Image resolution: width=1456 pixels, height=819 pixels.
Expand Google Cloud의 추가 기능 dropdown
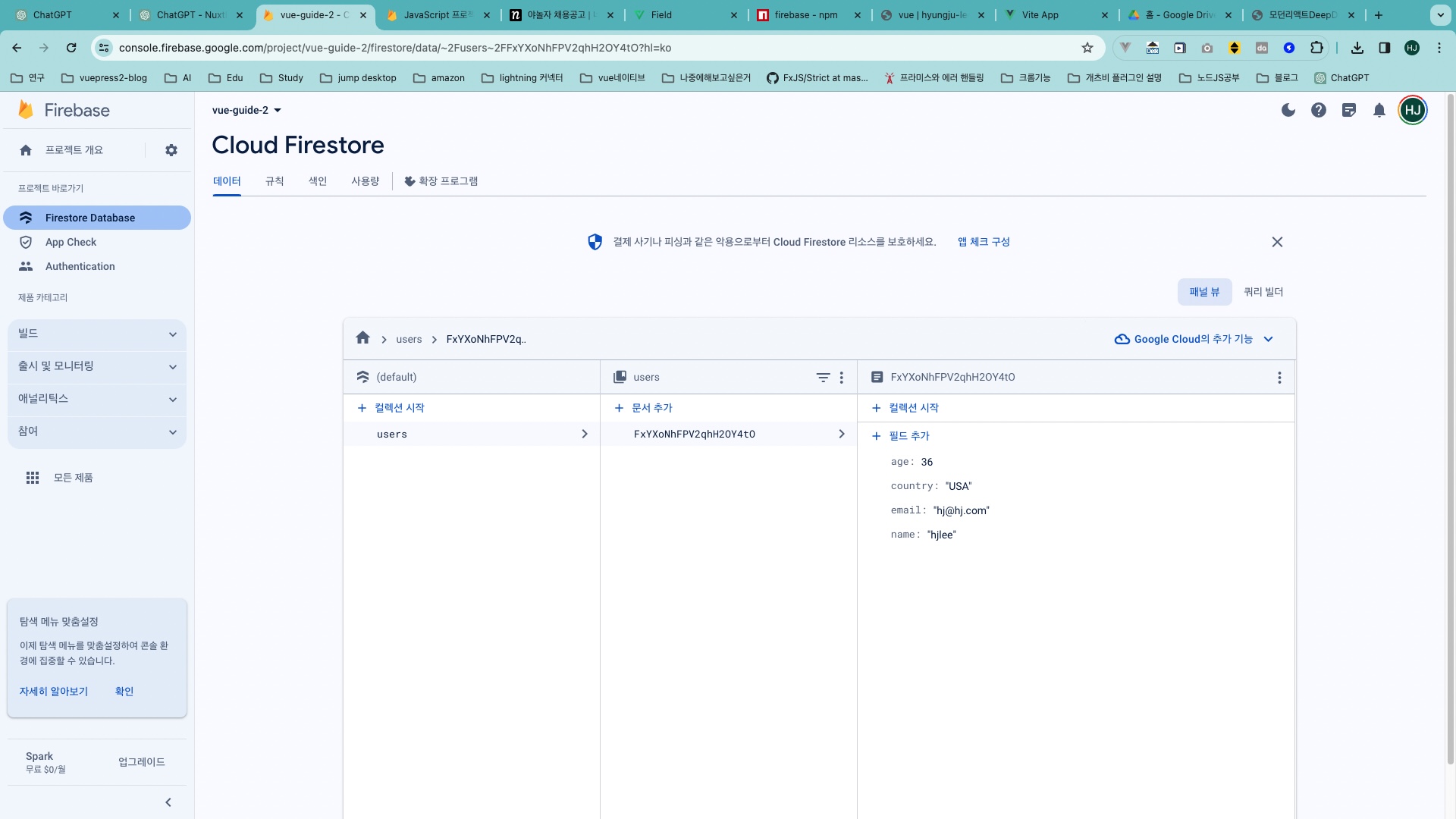1194,339
